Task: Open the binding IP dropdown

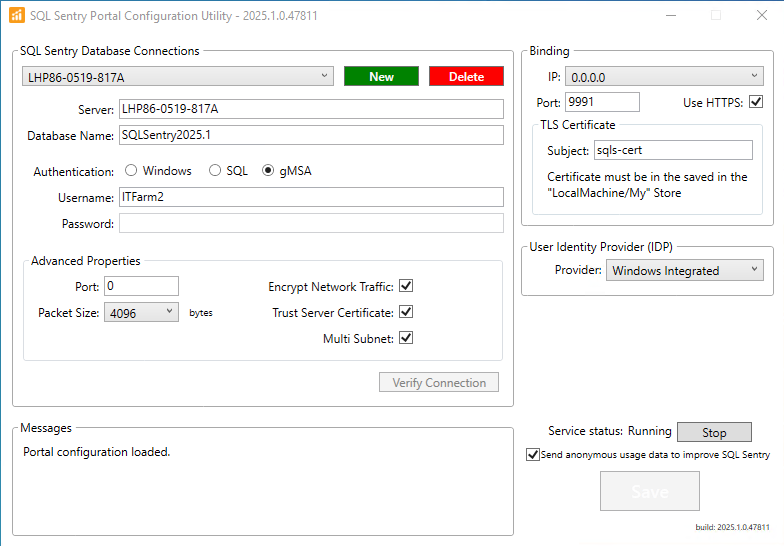Action: (664, 77)
